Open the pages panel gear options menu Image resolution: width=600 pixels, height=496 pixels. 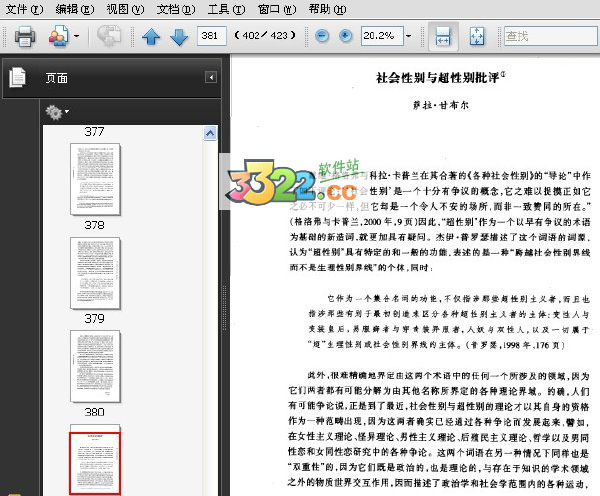(56, 112)
